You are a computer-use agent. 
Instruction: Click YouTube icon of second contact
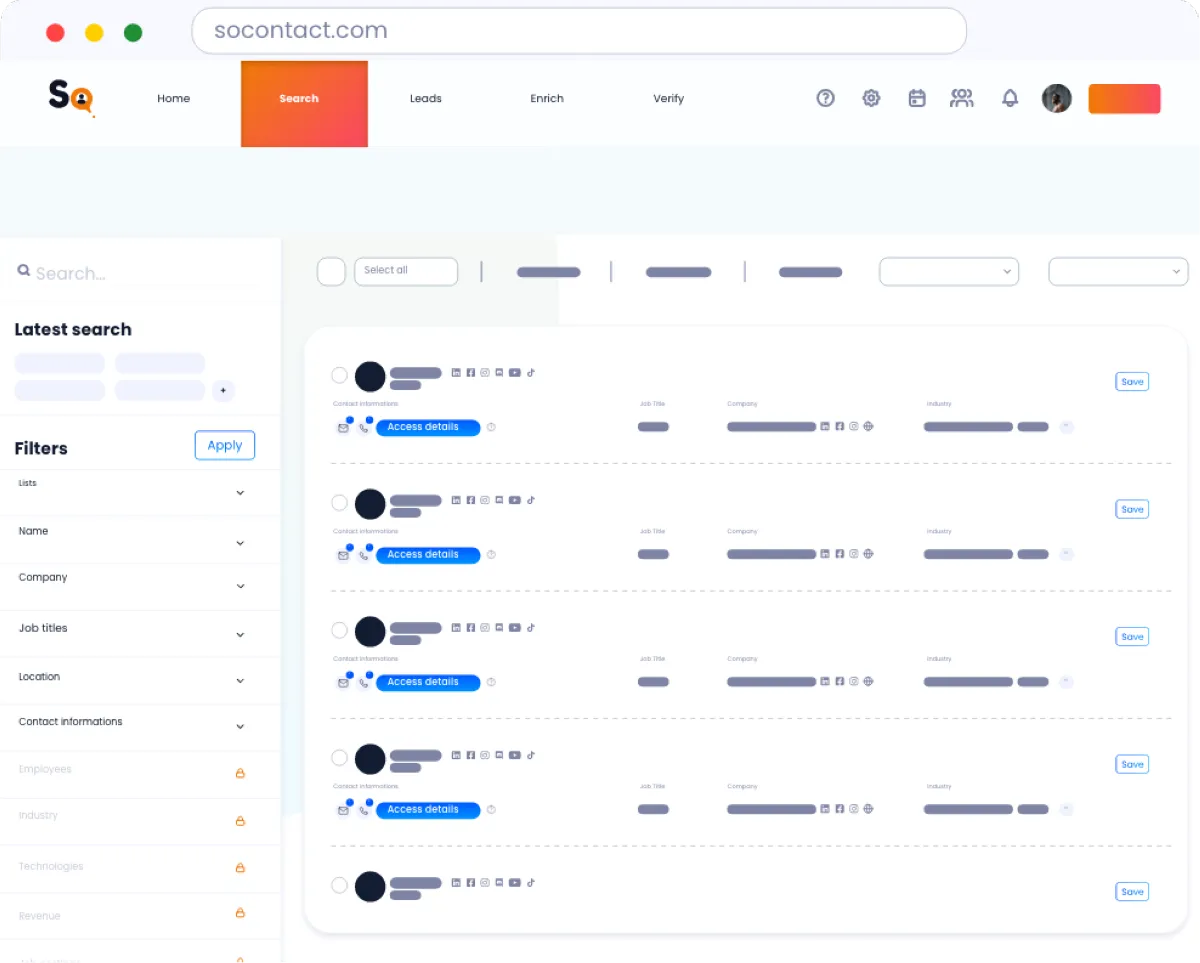[x=514, y=500]
